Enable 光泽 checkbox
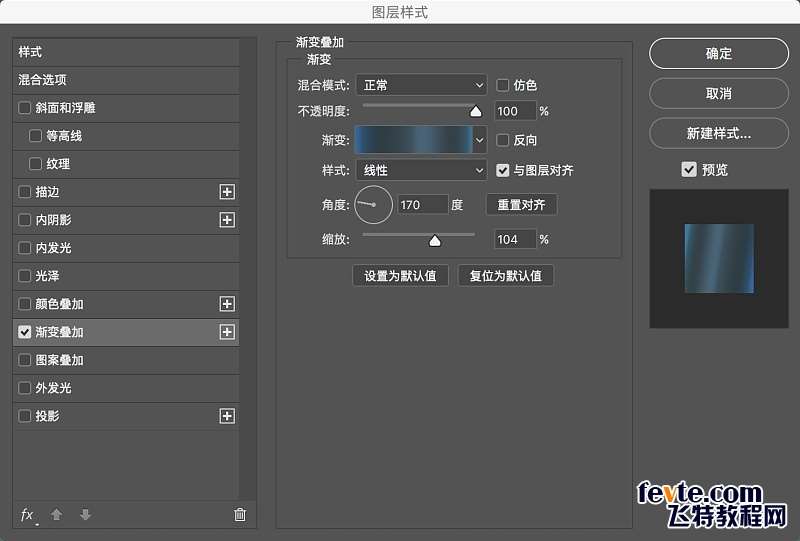Screen dimensions: 800x541 click(24, 276)
